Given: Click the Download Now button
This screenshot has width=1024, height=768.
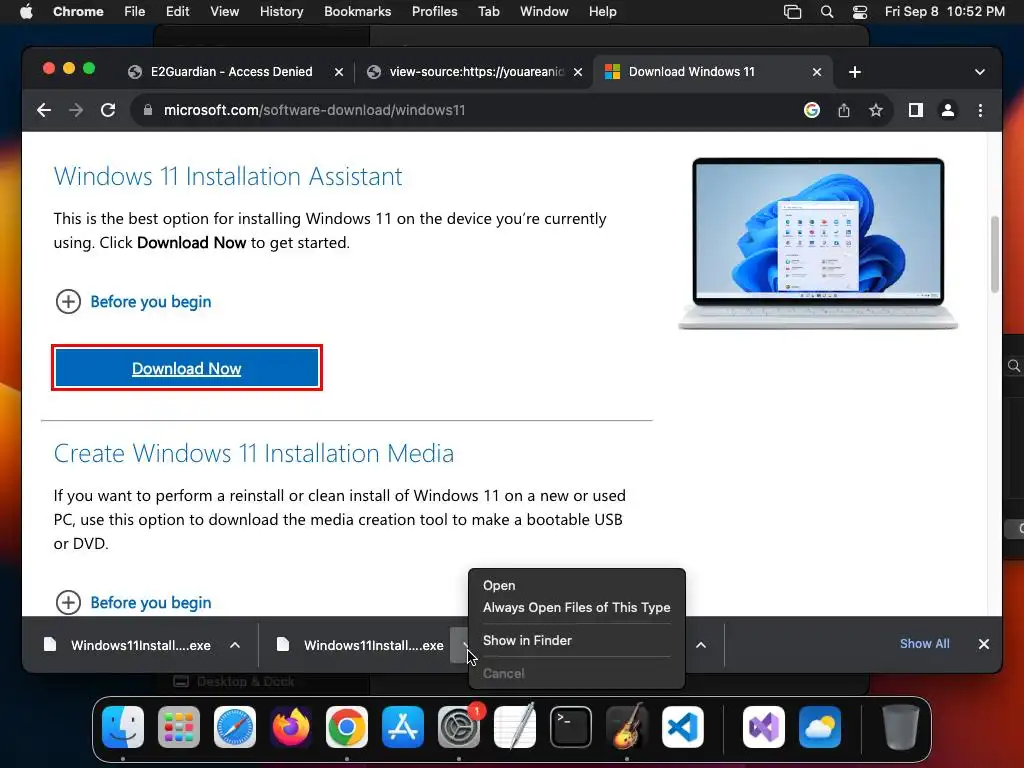Looking at the screenshot, I should pyautogui.click(x=187, y=368).
